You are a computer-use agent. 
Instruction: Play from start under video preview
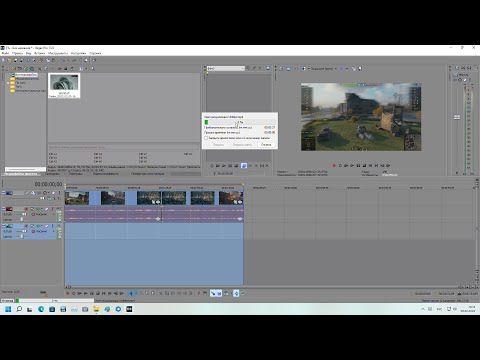346,166
